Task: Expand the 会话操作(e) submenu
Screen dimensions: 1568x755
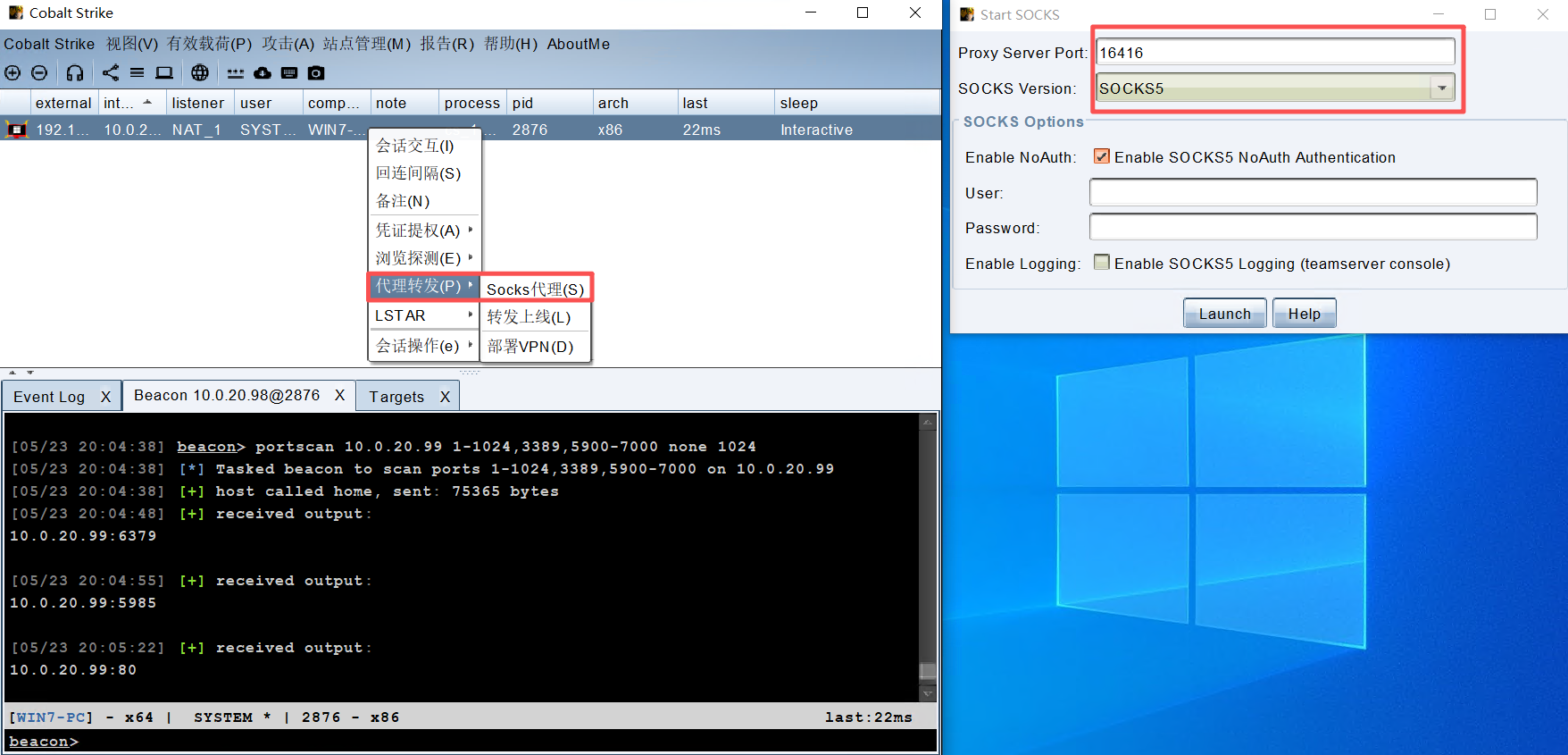Action: (x=424, y=346)
